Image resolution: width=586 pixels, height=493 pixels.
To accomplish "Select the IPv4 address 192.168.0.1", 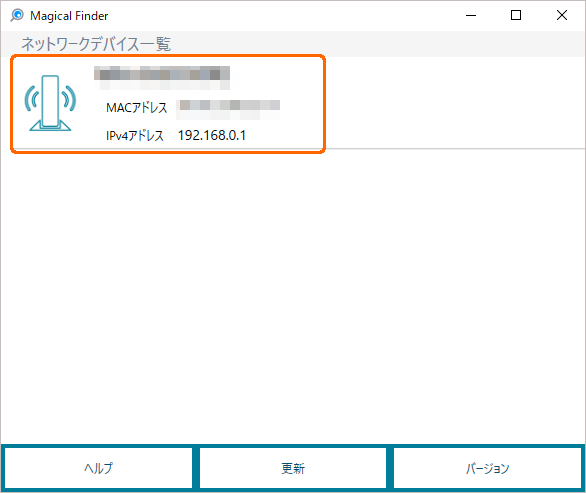I will point(212,135).
